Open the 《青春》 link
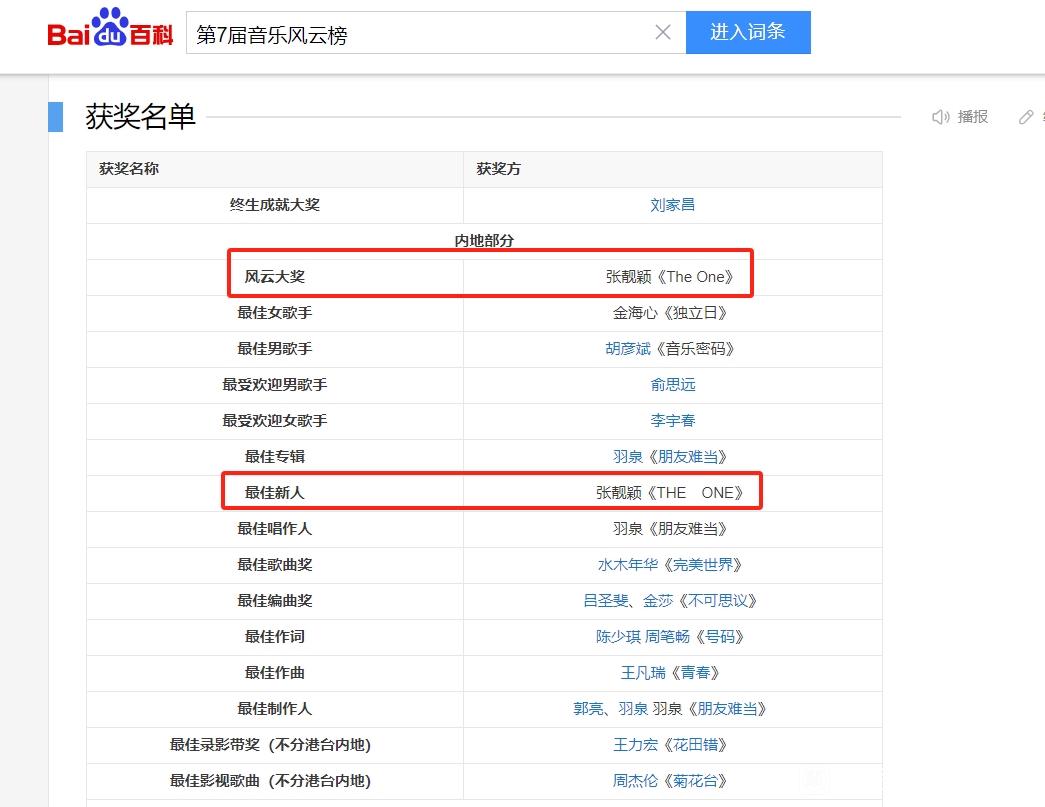1045x807 pixels. click(694, 672)
